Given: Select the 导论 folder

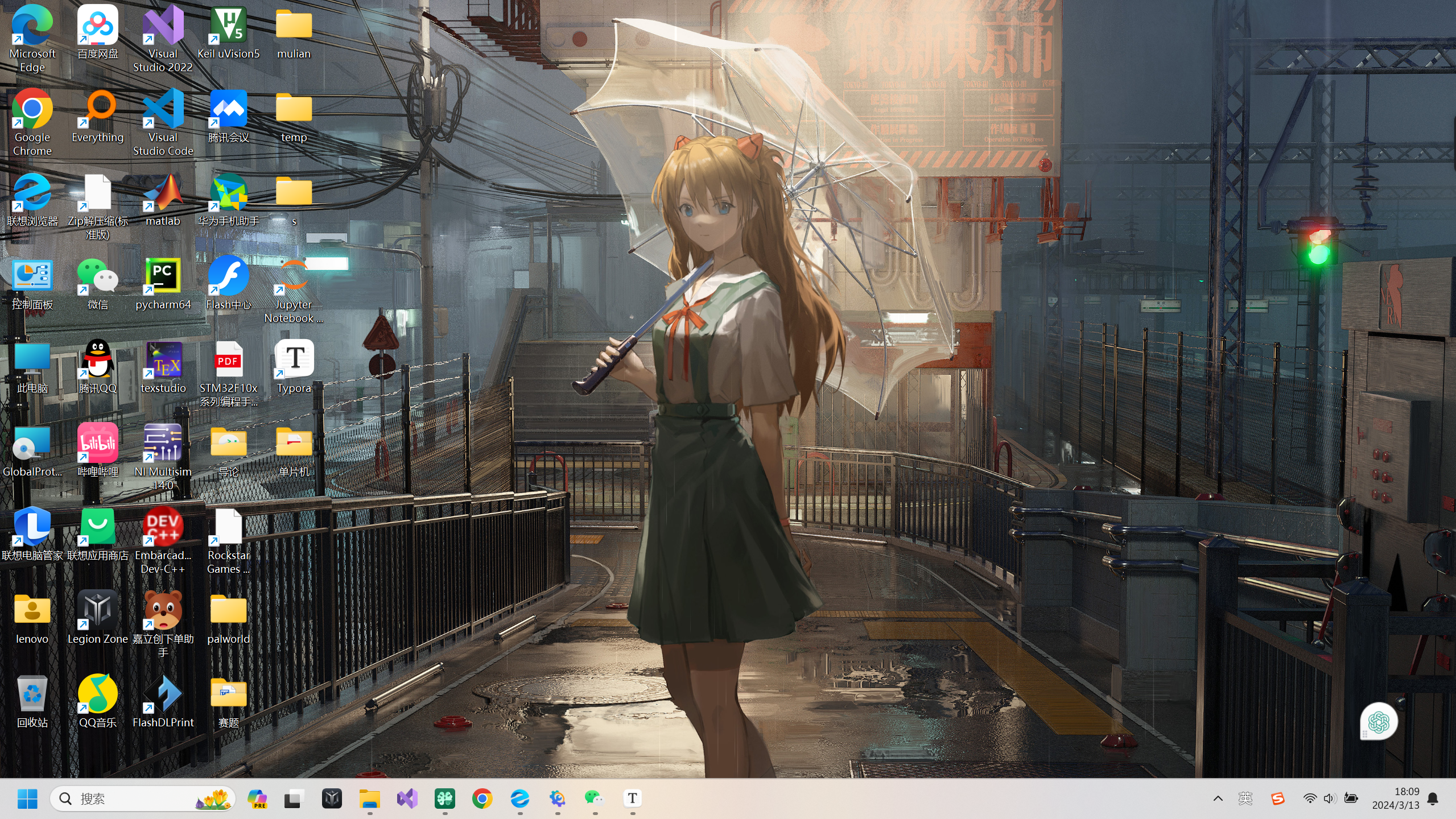Looking at the screenshot, I should [x=229, y=450].
